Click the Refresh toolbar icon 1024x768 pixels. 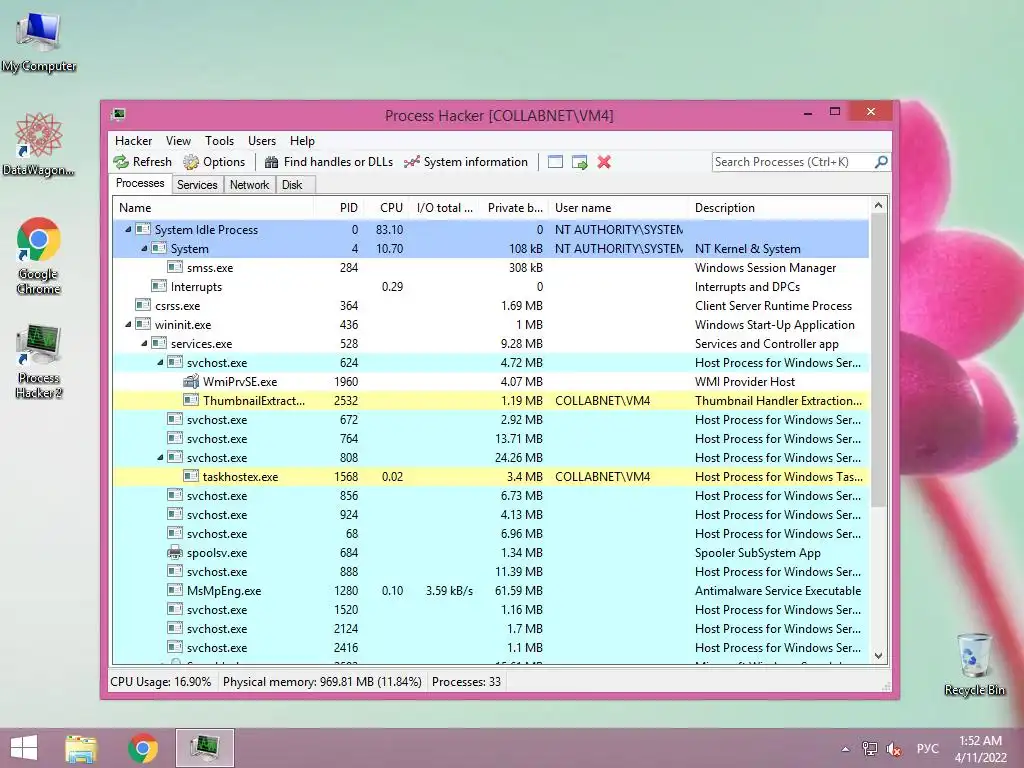click(121, 162)
